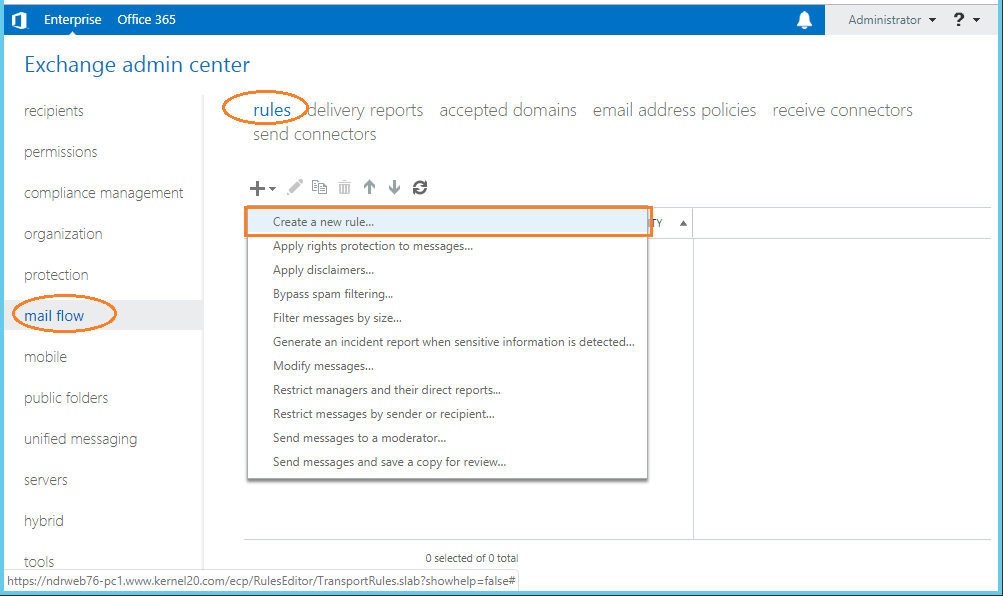Image resolution: width=1003 pixels, height=596 pixels.
Task: Open the mobile section
Action: [45, 357]
